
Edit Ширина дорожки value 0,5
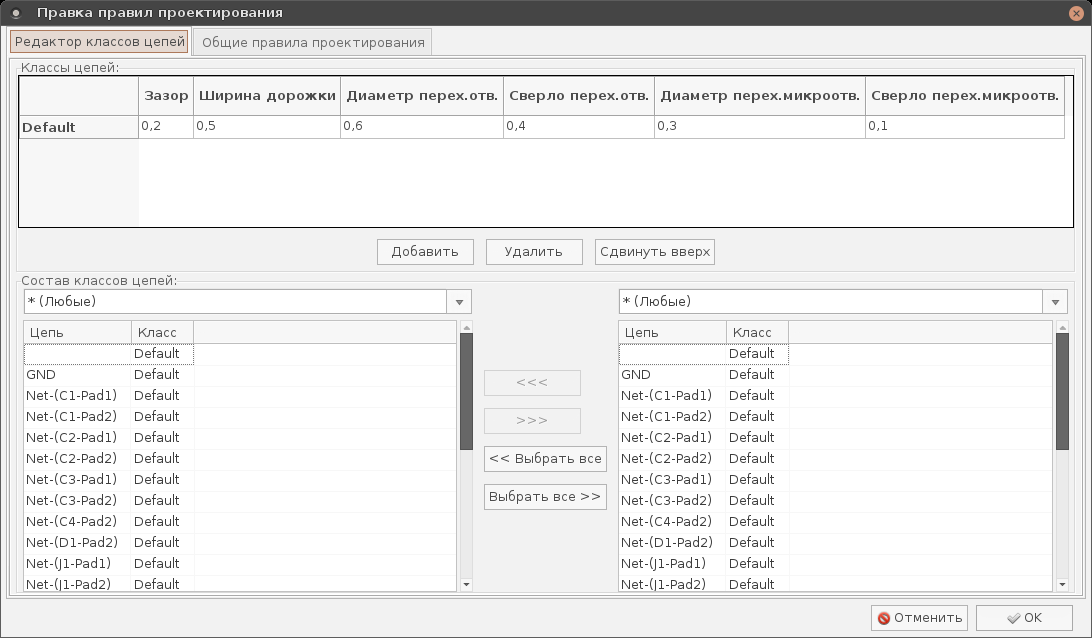pos(267,126)
